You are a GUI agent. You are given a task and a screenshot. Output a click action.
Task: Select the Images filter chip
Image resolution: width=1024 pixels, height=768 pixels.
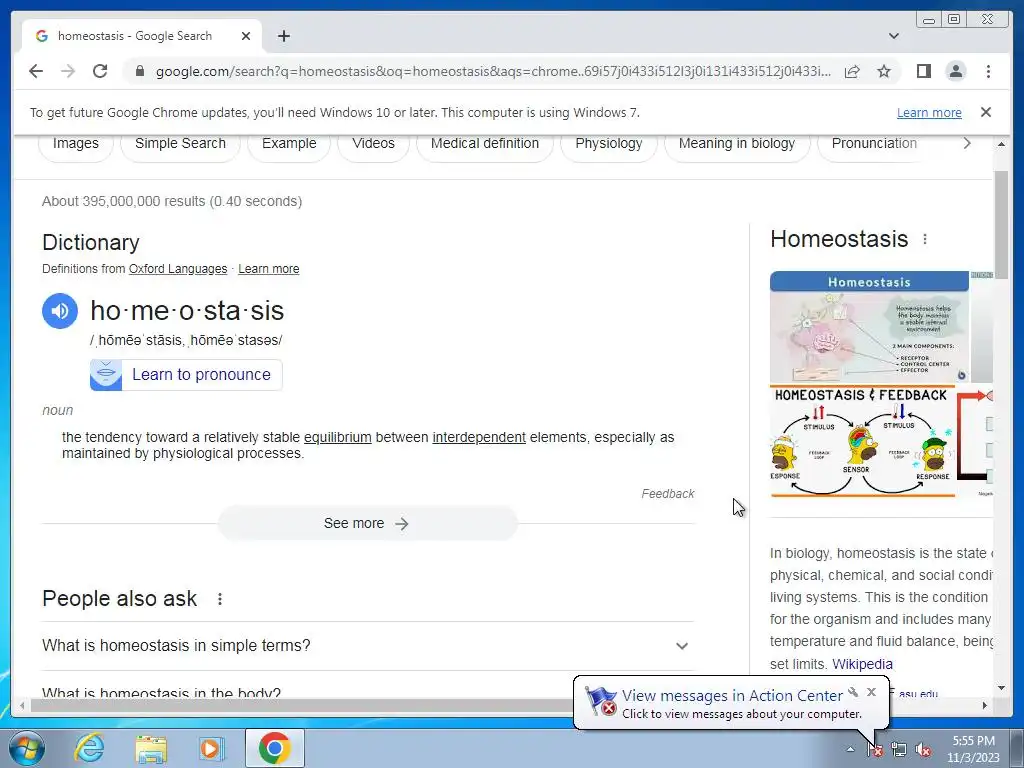[x=76, y=144]
